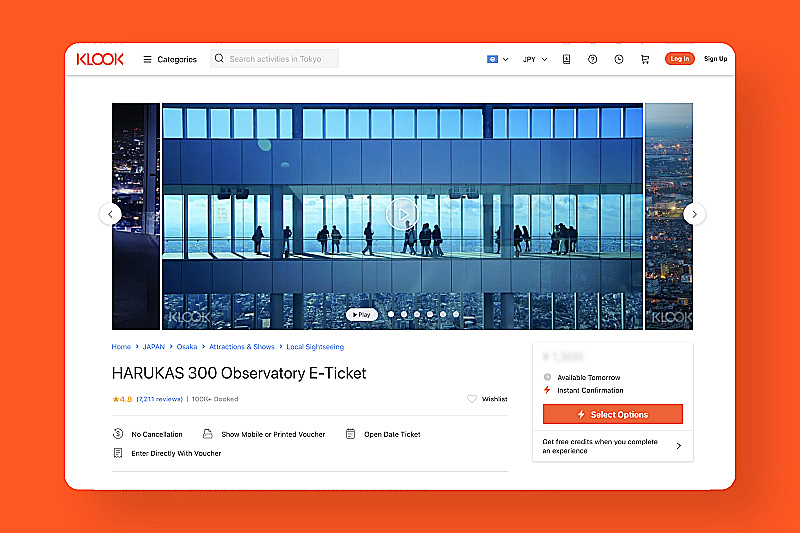Click the No Cancellation icon
This screenshot has height=533, width=800.
point(118,434)
